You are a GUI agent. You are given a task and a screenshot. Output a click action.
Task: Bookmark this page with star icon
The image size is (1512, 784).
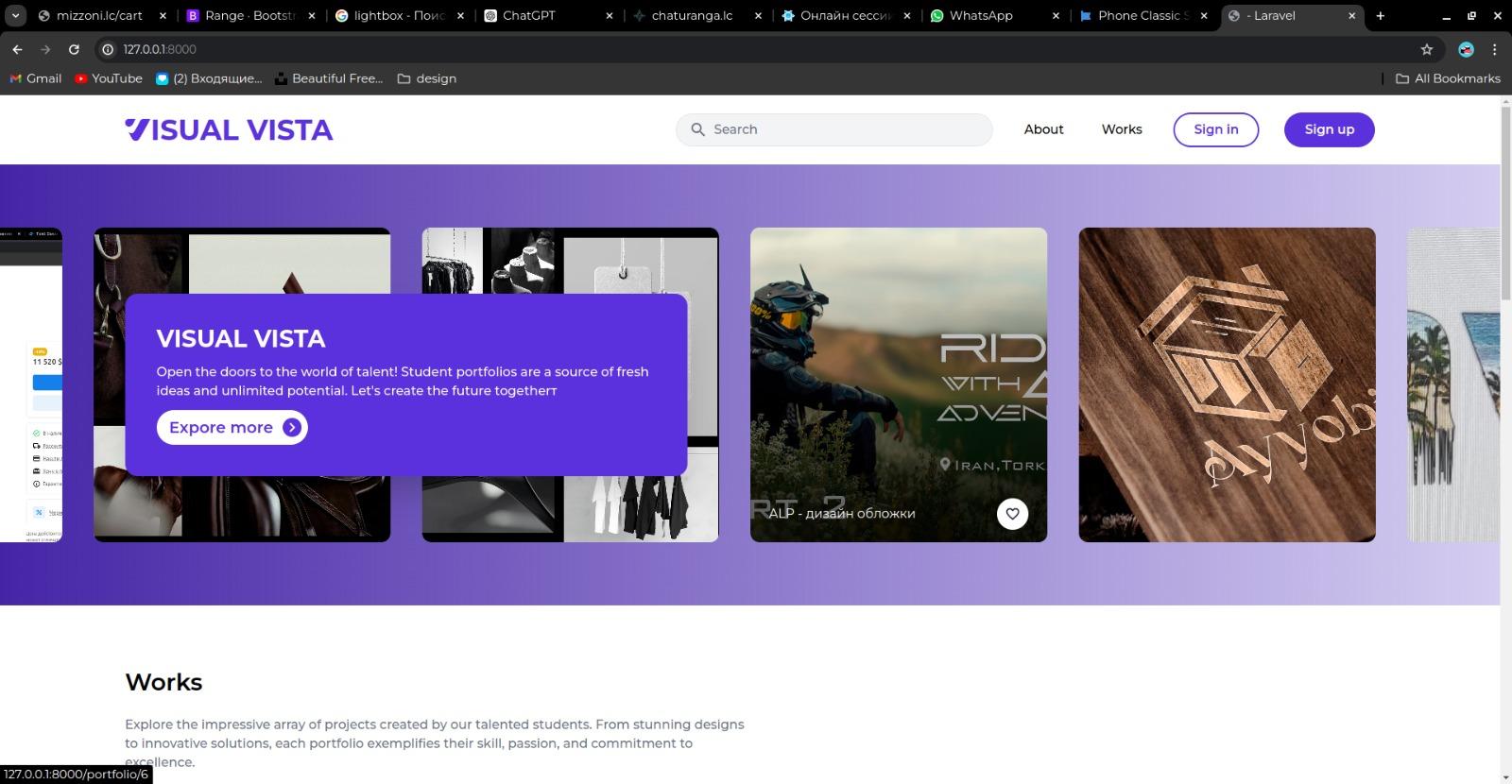click(x=1427, y=49)
